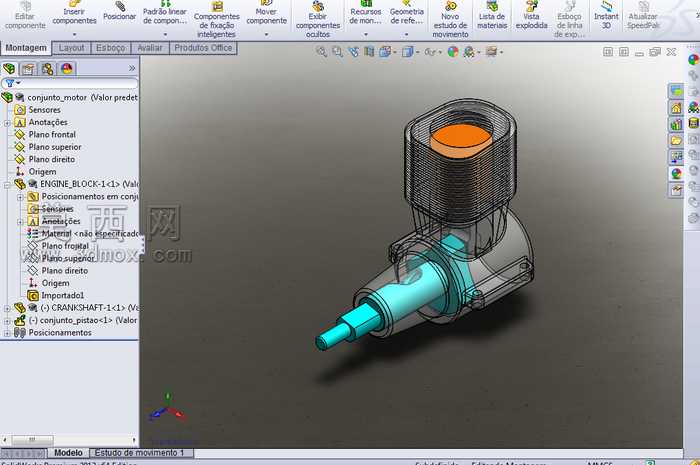This screenshot has width=700, height=465.
Task: Switch to Esboço ribbon tab
Action: (x=110, y=48)
